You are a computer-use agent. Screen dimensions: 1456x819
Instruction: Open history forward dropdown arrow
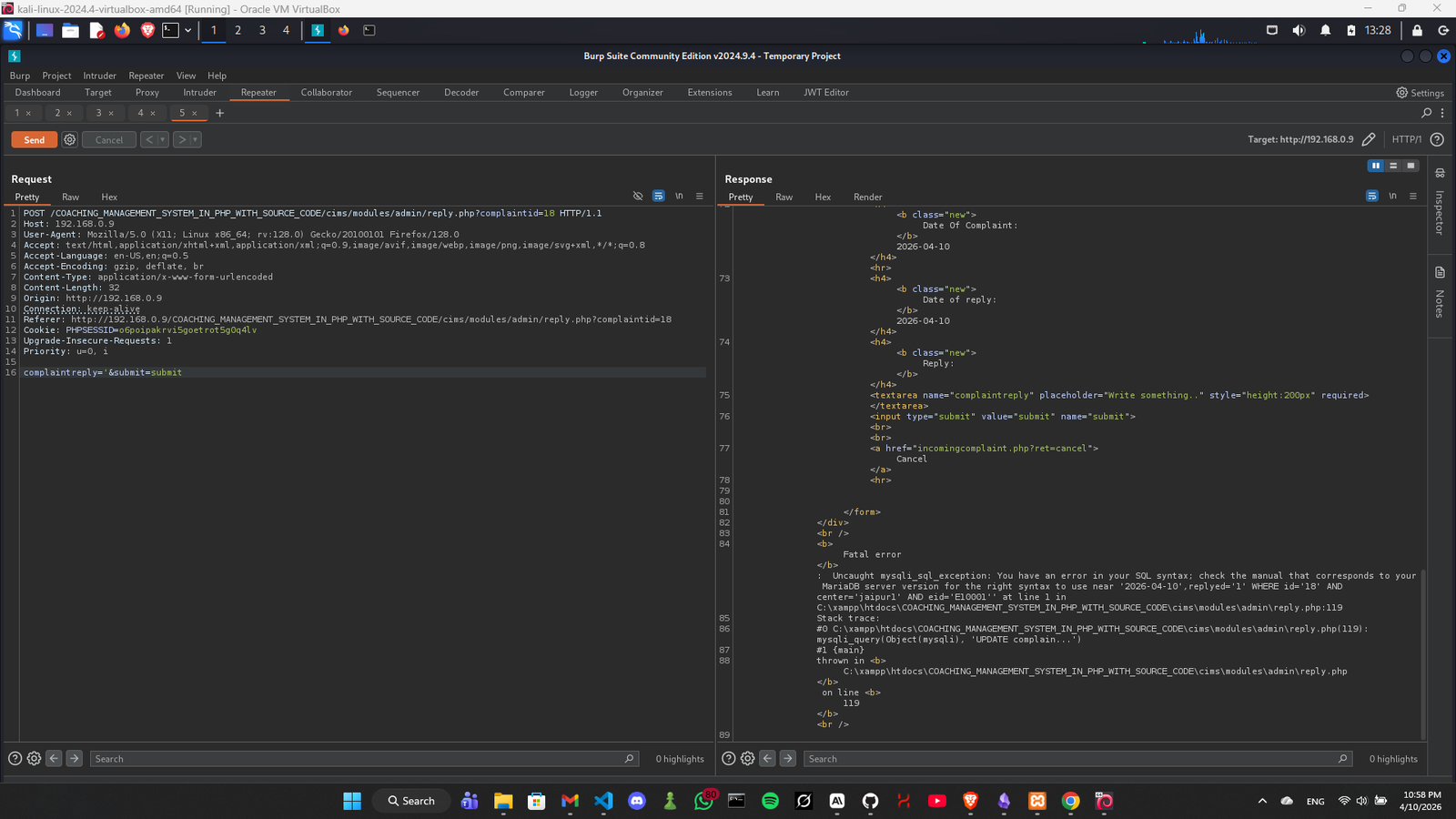pos(195,139)
